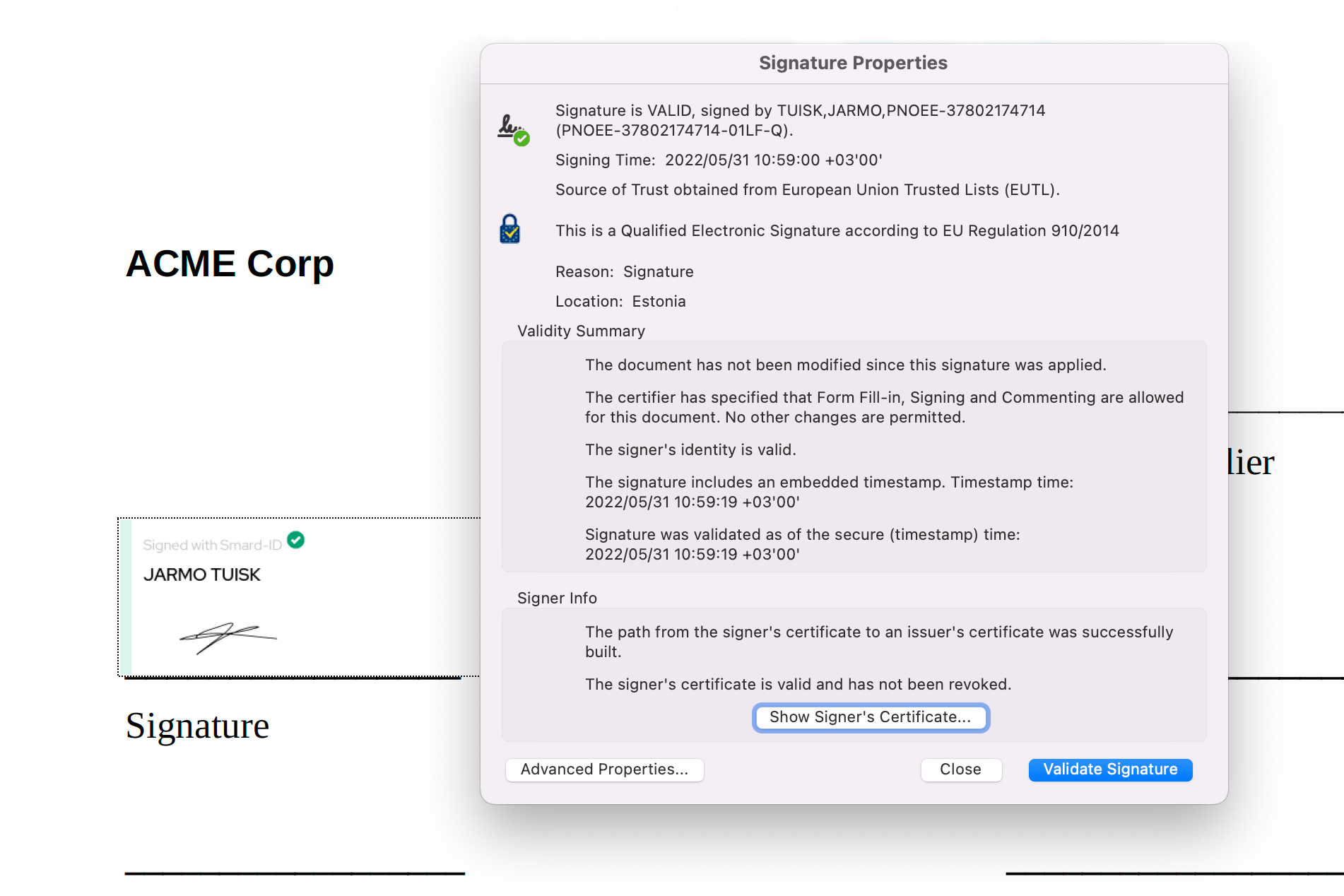Click the EU qualified signature padlock icon

(x=509, y=229)
